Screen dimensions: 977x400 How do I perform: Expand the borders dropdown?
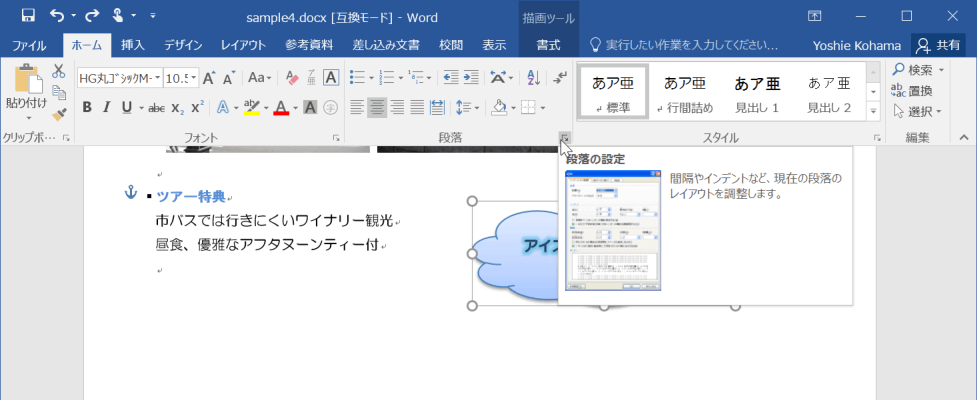(x=543, y=108)
